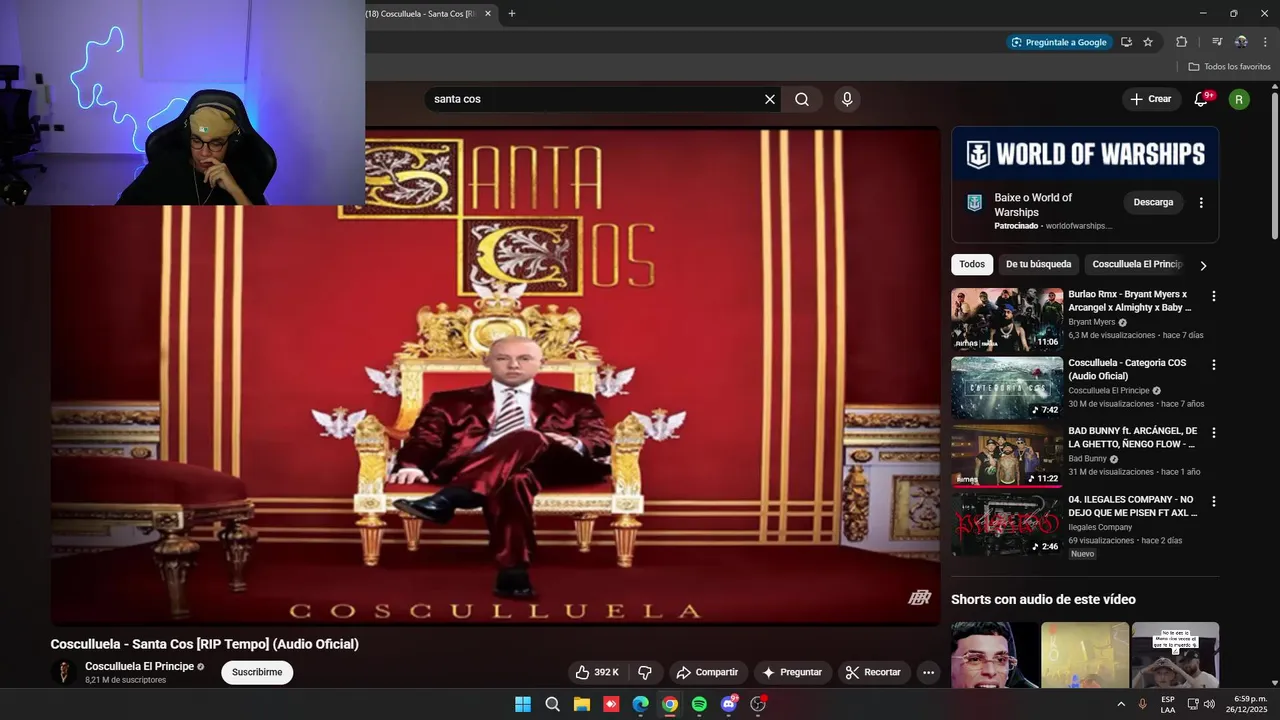Open the channel avatar beside the title
The width and height of the screenshot is (1280, 720).
point(64,672)
